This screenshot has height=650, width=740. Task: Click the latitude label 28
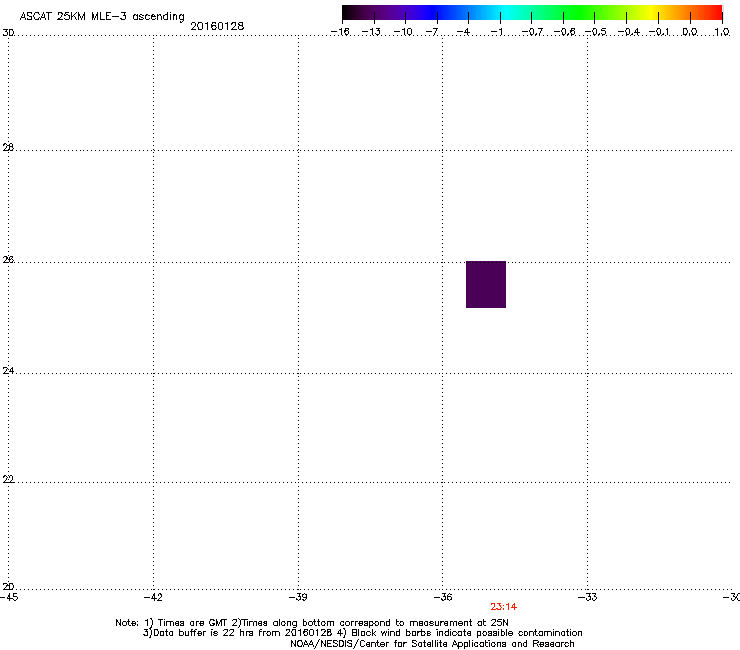click(8, 148)
